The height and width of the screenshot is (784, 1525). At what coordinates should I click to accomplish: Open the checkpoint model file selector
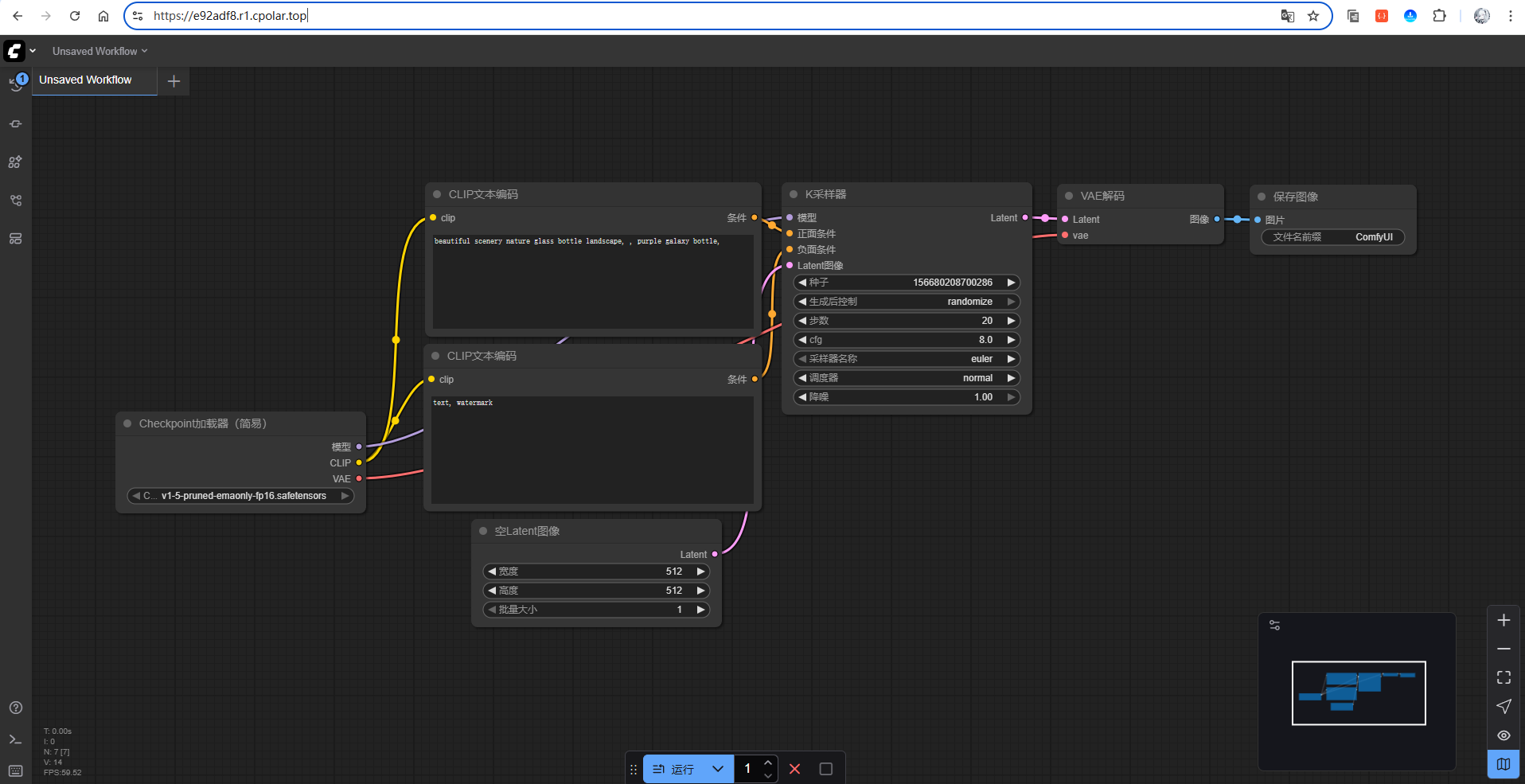point(240,496)
